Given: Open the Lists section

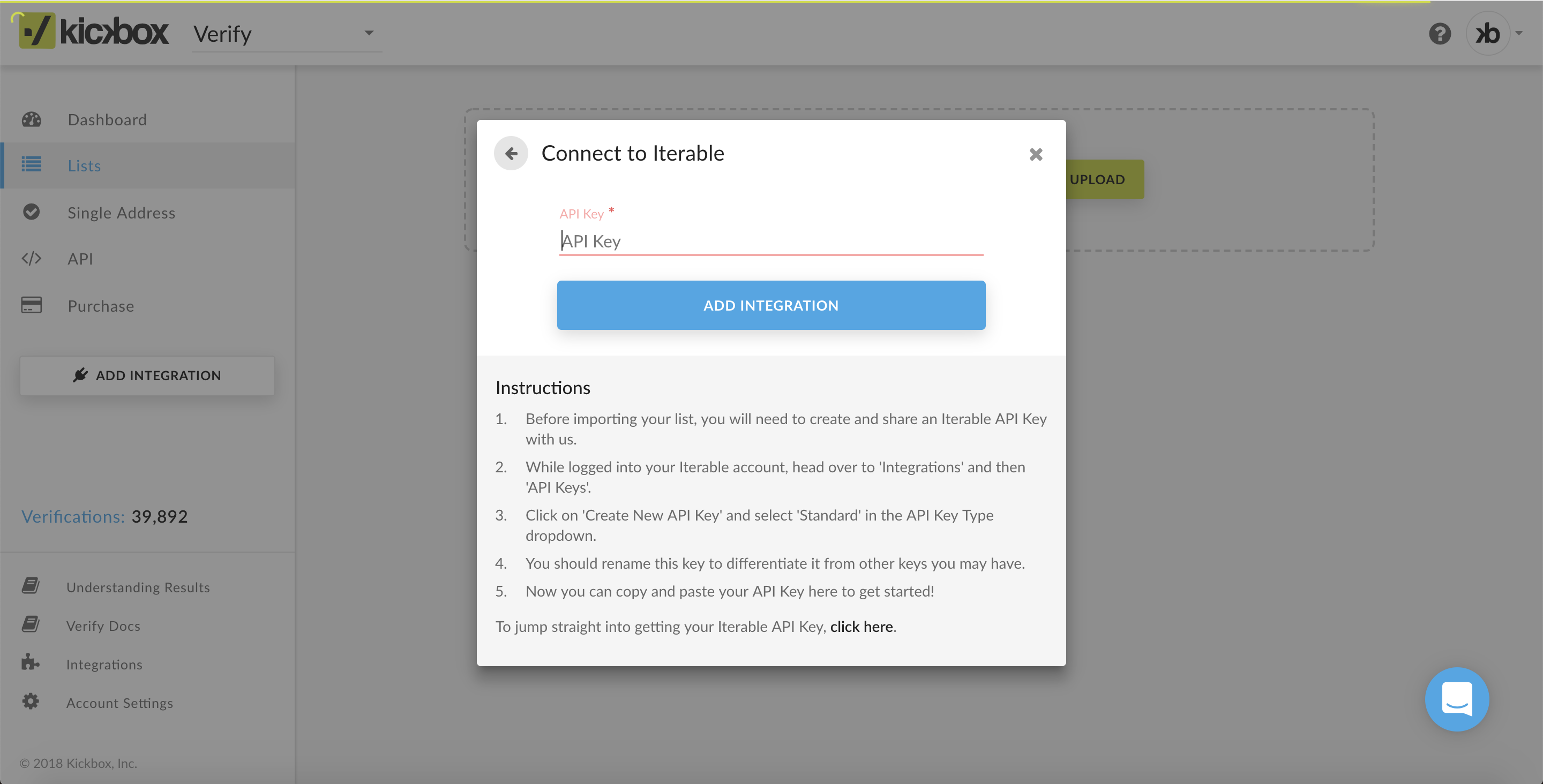Looking at the screenshot, I should [x=83, y=165].
